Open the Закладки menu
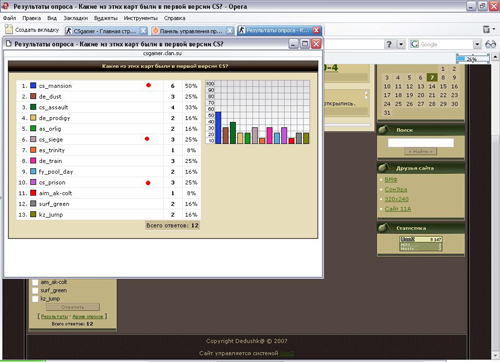This screenshot has width=500, height=362. click(x=76, y=18)
